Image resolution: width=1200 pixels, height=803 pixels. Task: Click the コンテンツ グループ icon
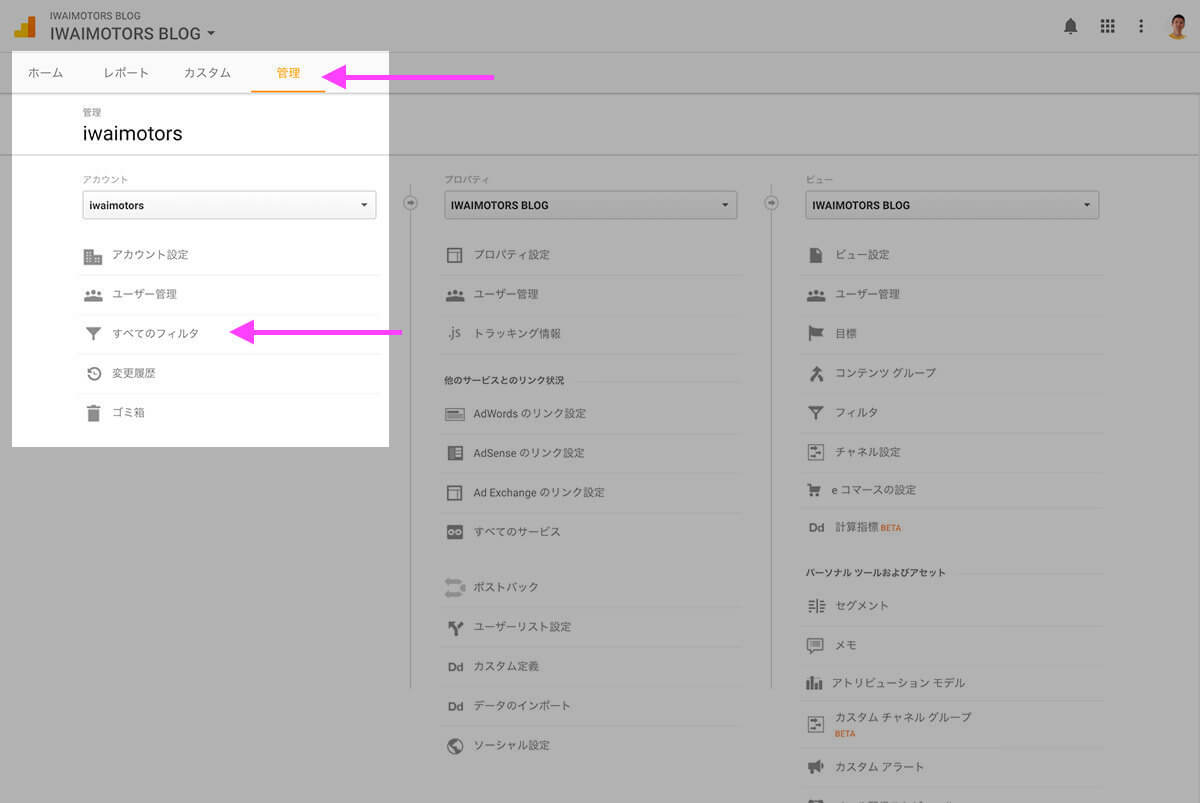pyautogui.click(x=816, y=373)
